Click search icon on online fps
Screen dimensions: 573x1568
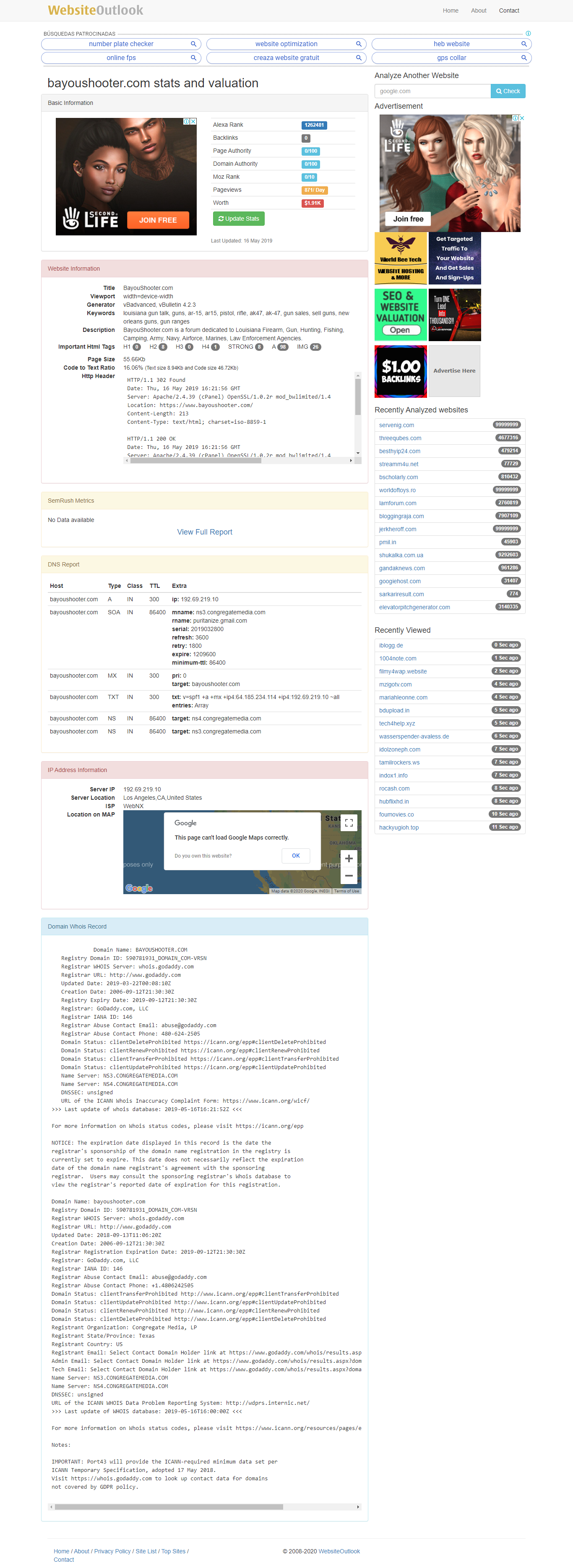click(193, 58)
